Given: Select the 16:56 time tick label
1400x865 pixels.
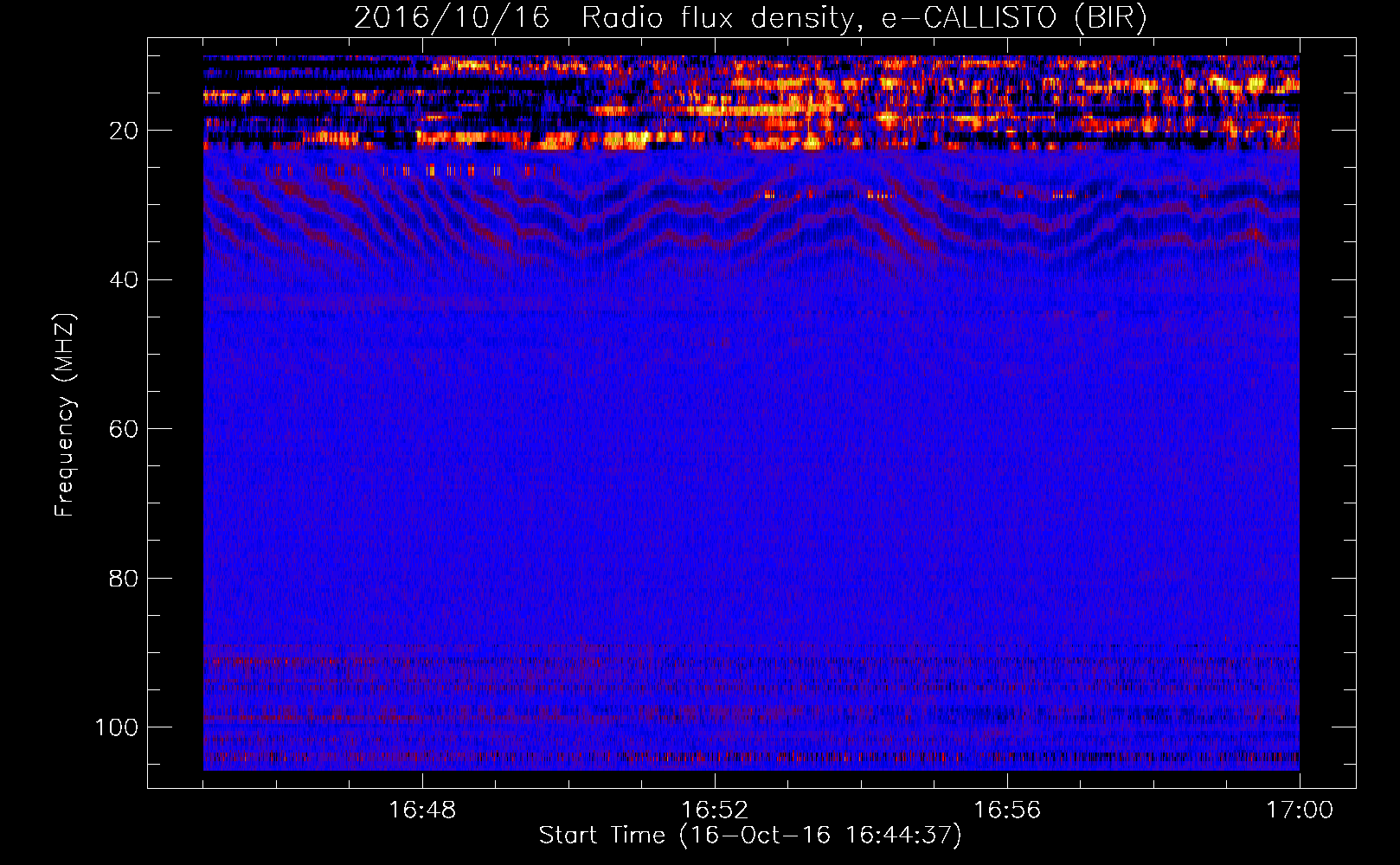Looking at the screenshot, I should 1007,811.
